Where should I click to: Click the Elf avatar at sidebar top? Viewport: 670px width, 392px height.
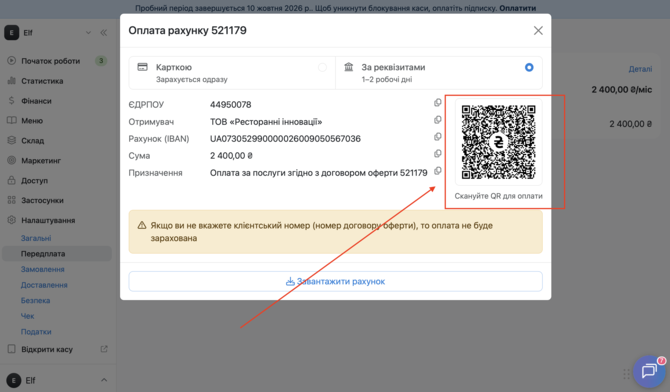[x=12, y=32]
